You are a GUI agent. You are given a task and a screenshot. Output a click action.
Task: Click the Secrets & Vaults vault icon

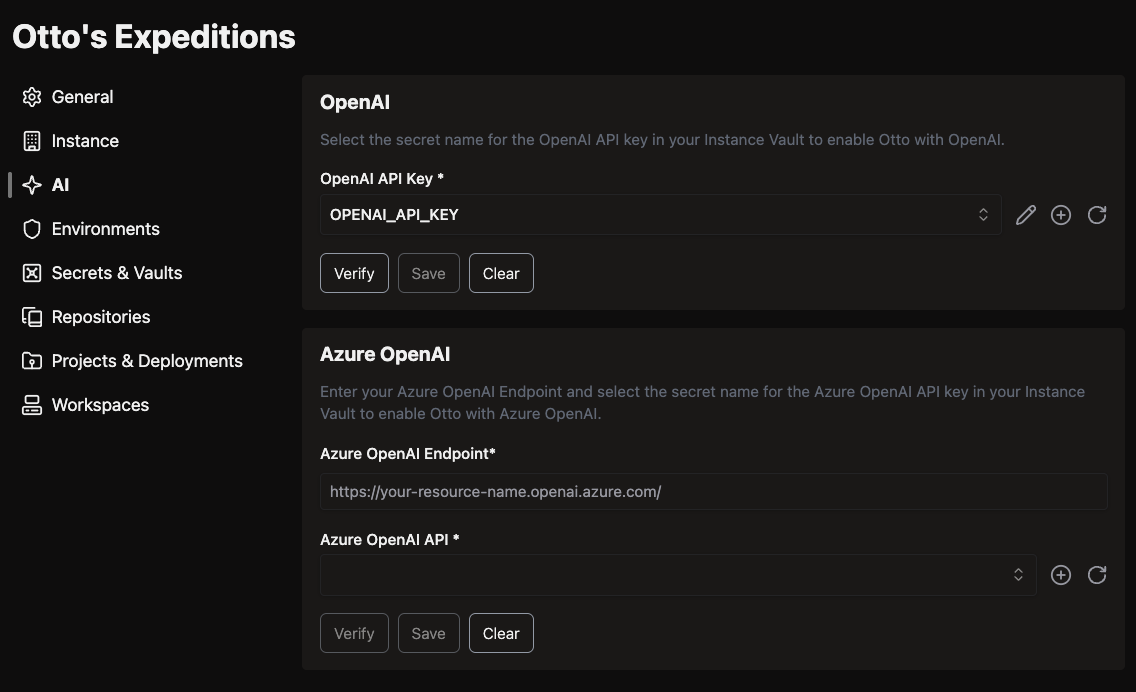[x=32, y=273]
